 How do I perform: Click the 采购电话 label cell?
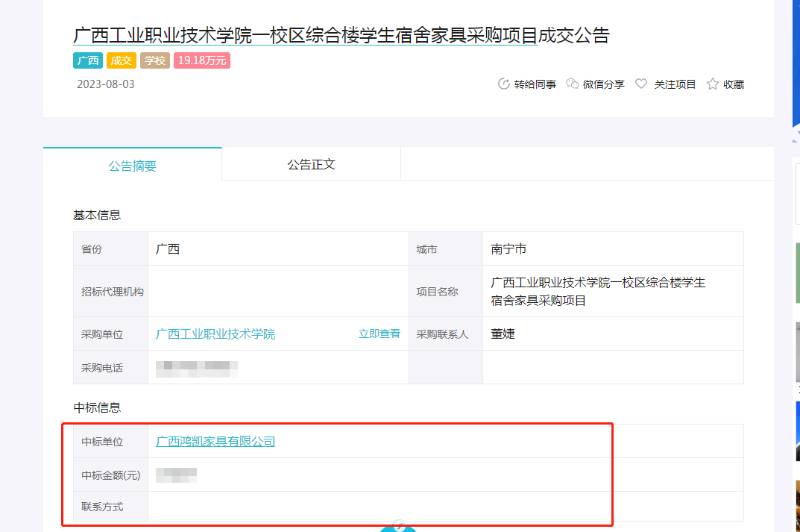click(x=111, y=368)
